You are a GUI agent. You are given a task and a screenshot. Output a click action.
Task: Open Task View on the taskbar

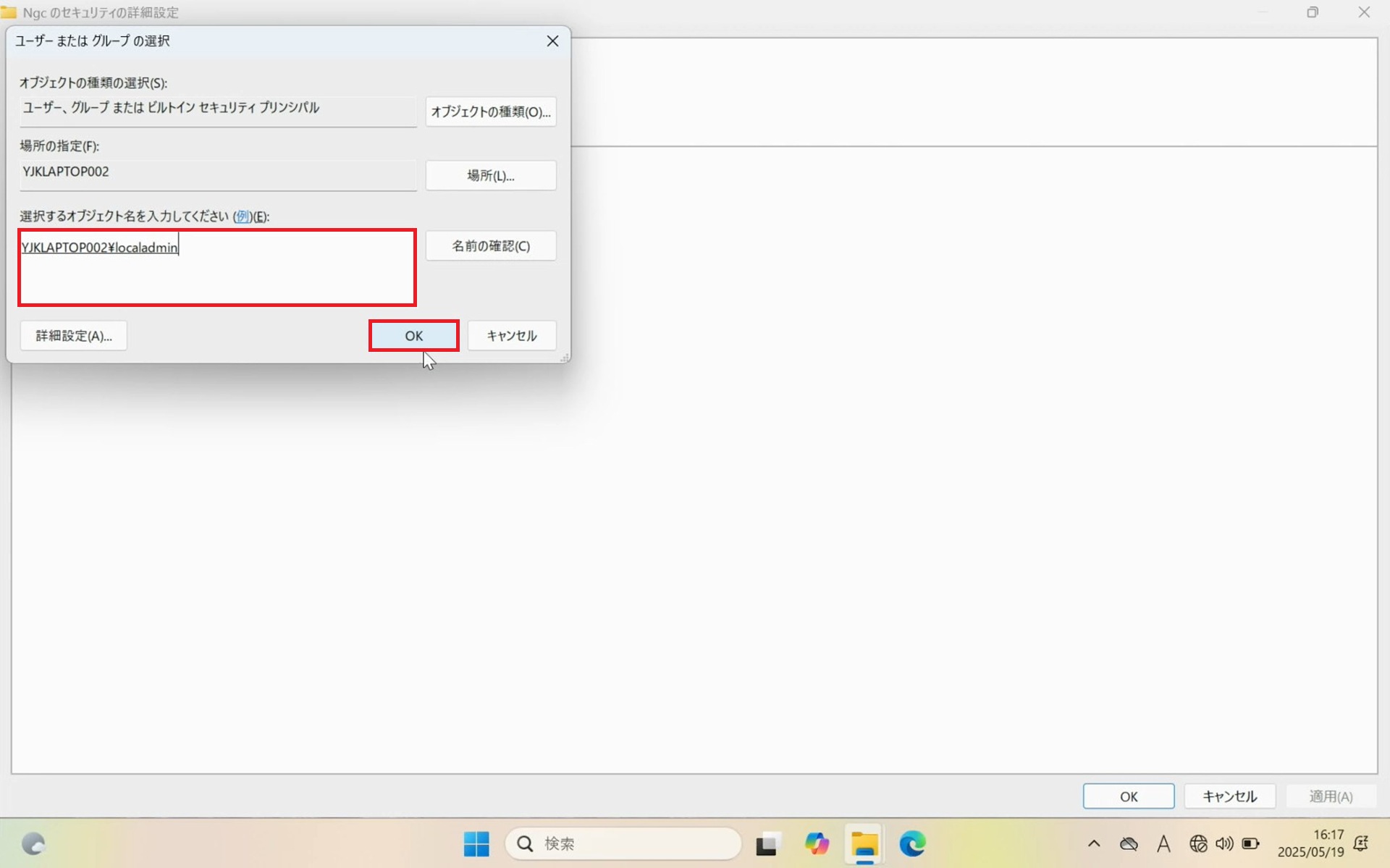(x=768, y=843)
